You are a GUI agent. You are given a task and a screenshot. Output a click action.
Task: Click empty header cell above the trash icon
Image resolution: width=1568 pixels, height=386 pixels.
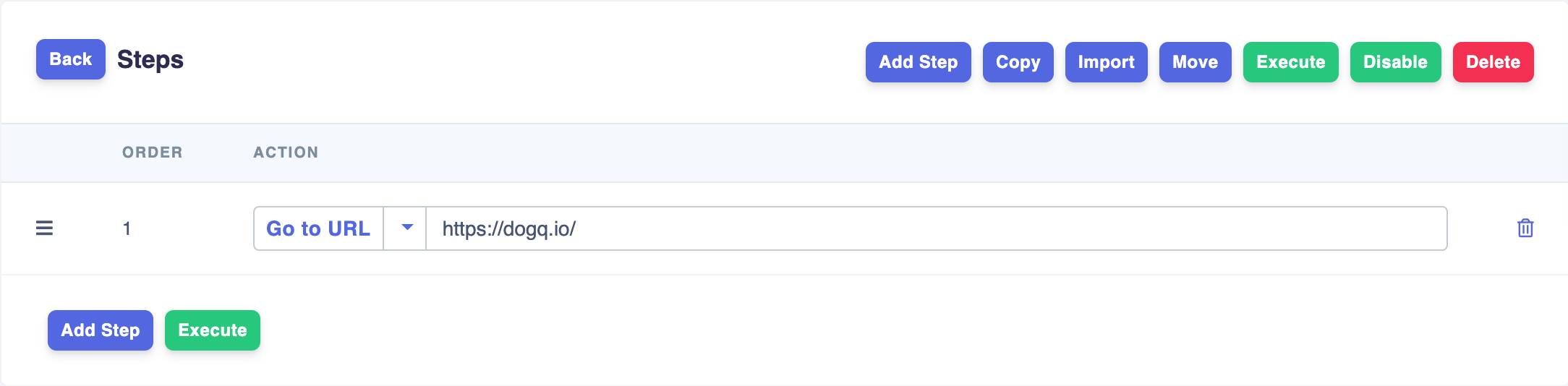(1525, 153)
